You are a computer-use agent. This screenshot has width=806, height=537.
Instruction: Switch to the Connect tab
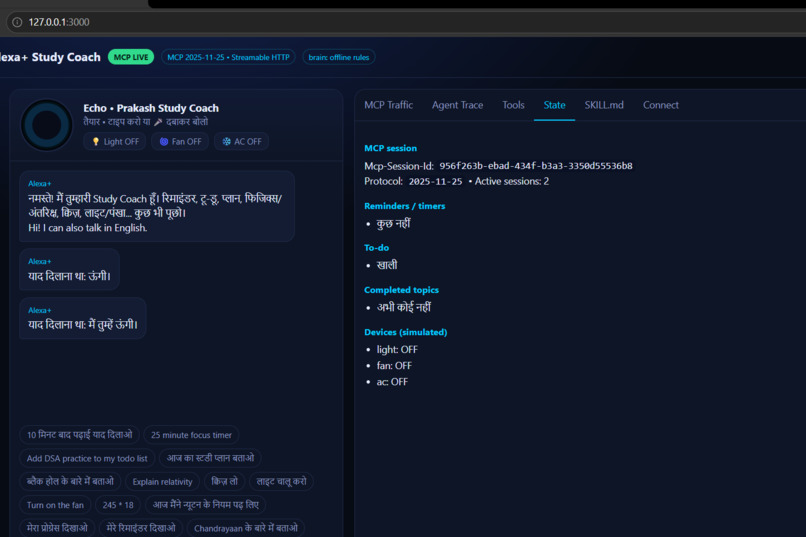click(x=661, y=105)
